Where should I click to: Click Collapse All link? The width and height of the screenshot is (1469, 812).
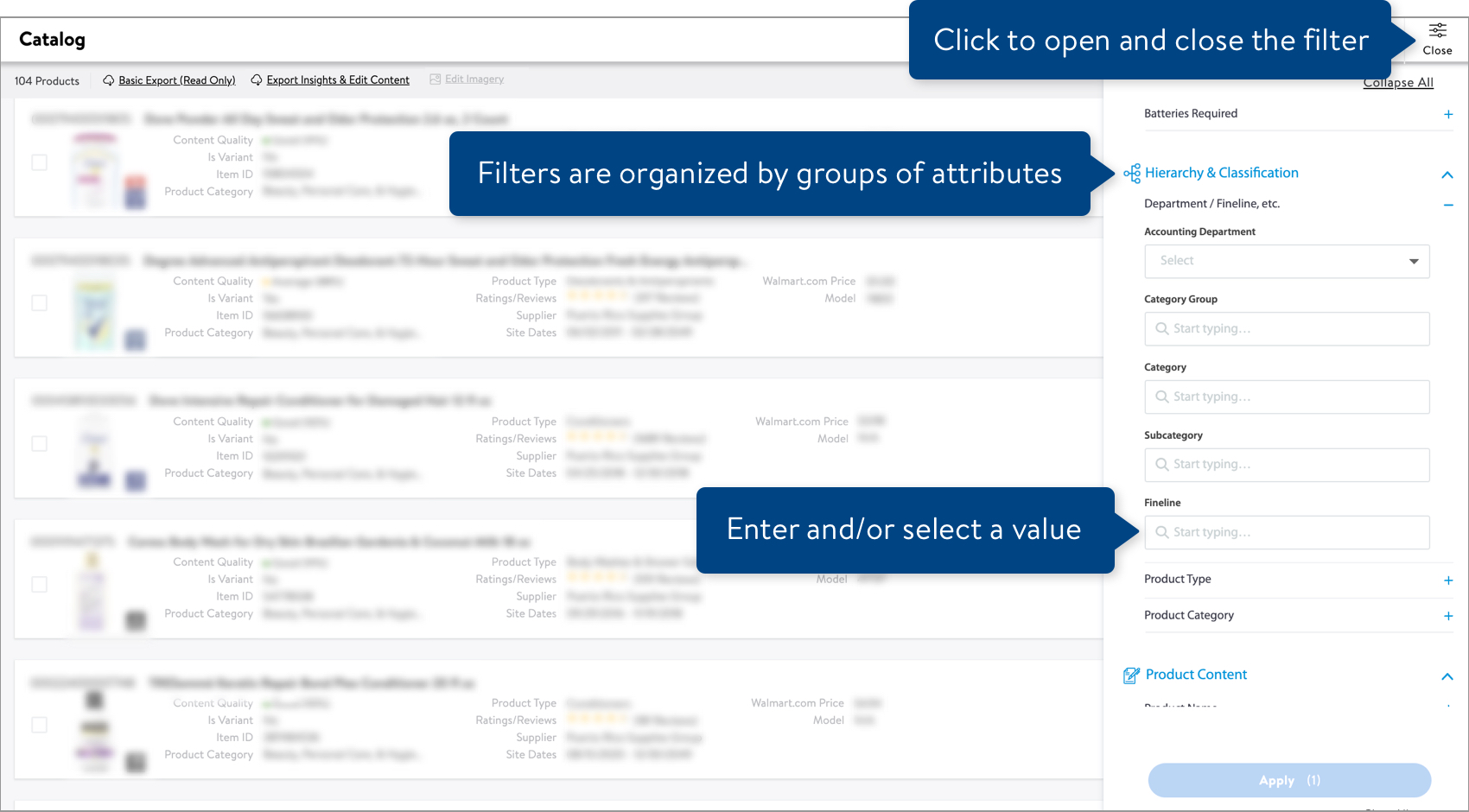click(x=1398, y=83)
